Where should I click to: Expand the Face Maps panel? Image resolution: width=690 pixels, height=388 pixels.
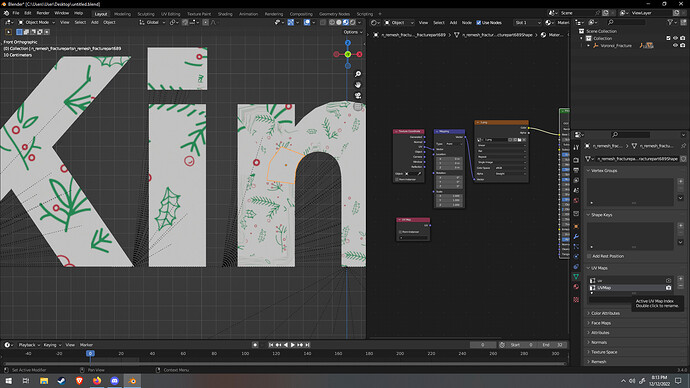click(600, 323)
